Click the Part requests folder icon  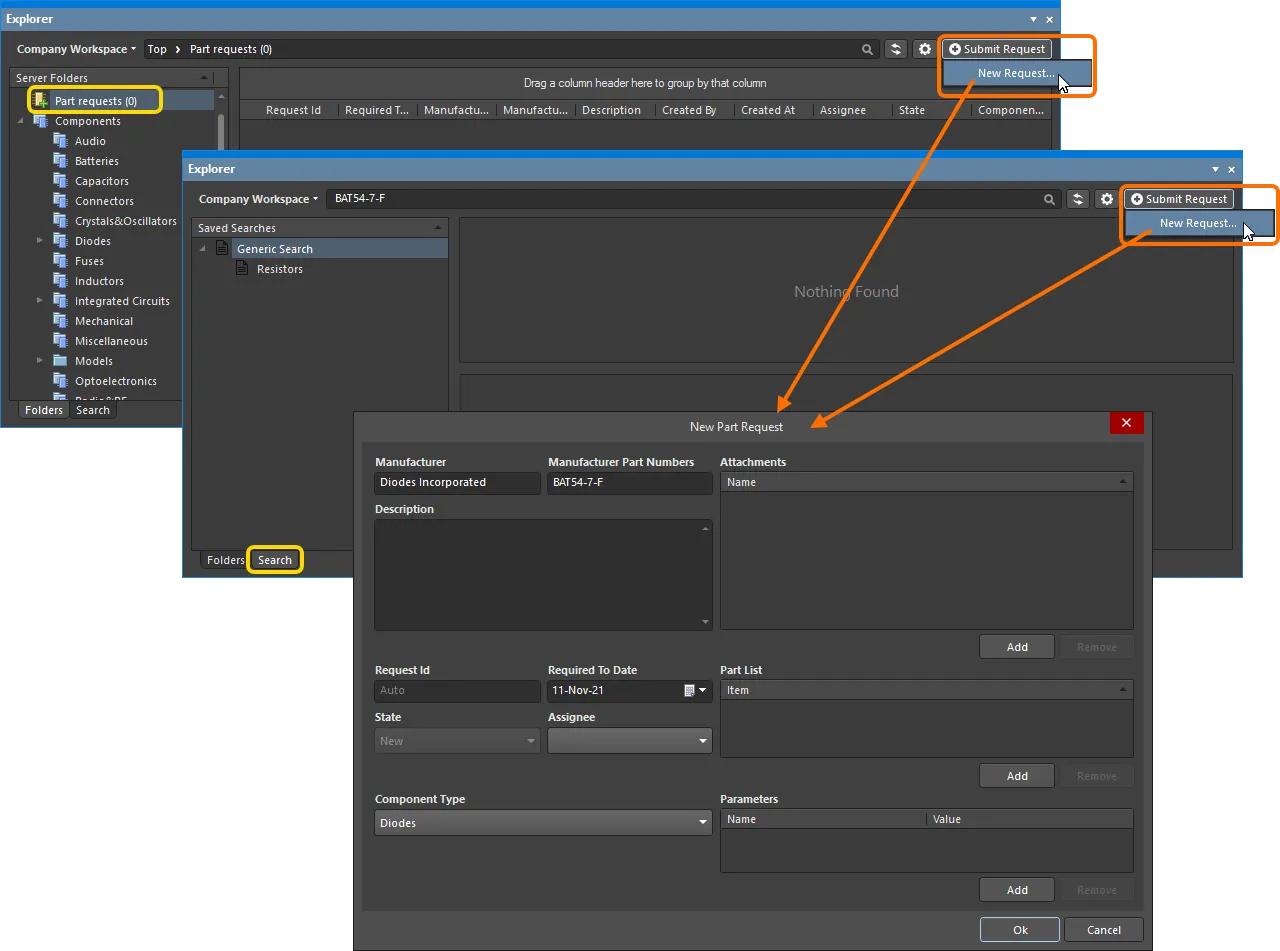coord(40,101)
